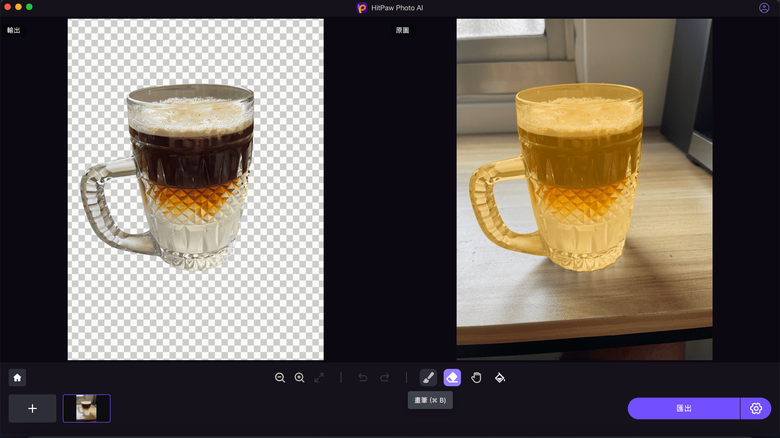
Task: Undo the last edit
Action: tap(363, 378)
